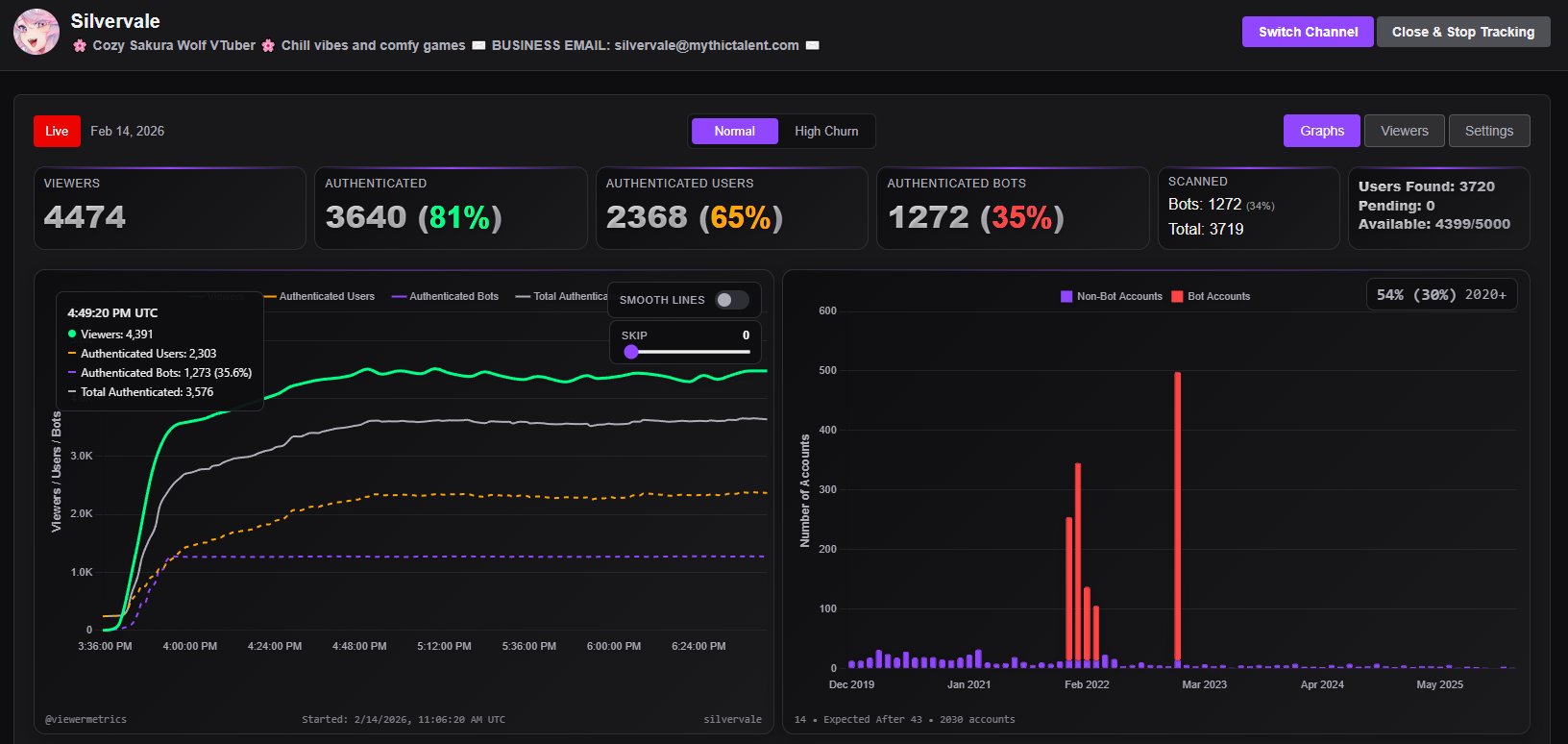
Task: Click Authenticated Bots 1272 (35%) value
Action: click(976, 217)
